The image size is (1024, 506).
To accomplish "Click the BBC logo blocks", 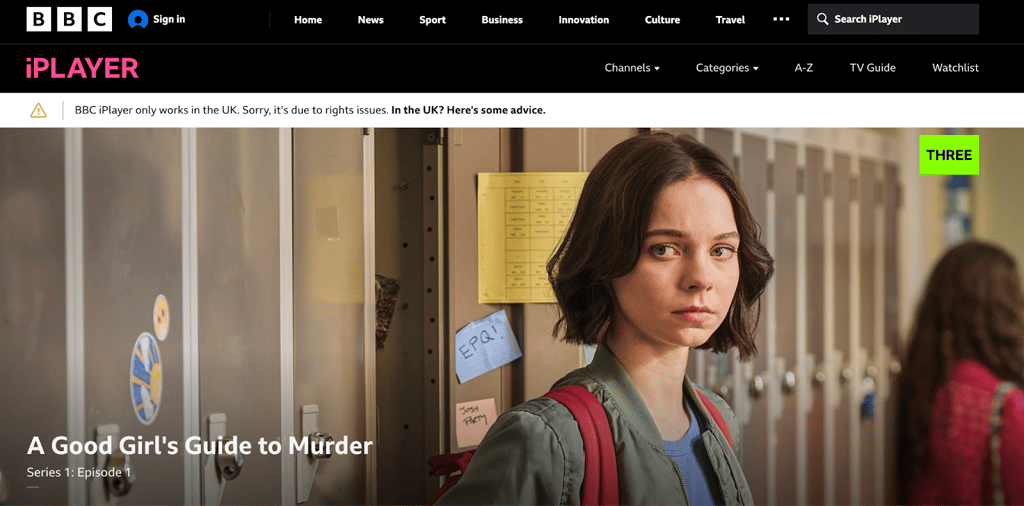I will 69,19.
